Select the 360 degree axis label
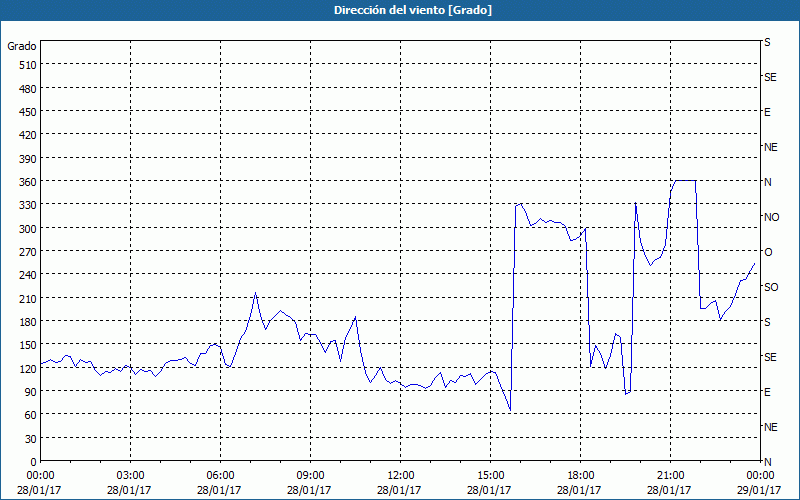The height and width of the screenshot is (500, 800). [x=28, y=182]
